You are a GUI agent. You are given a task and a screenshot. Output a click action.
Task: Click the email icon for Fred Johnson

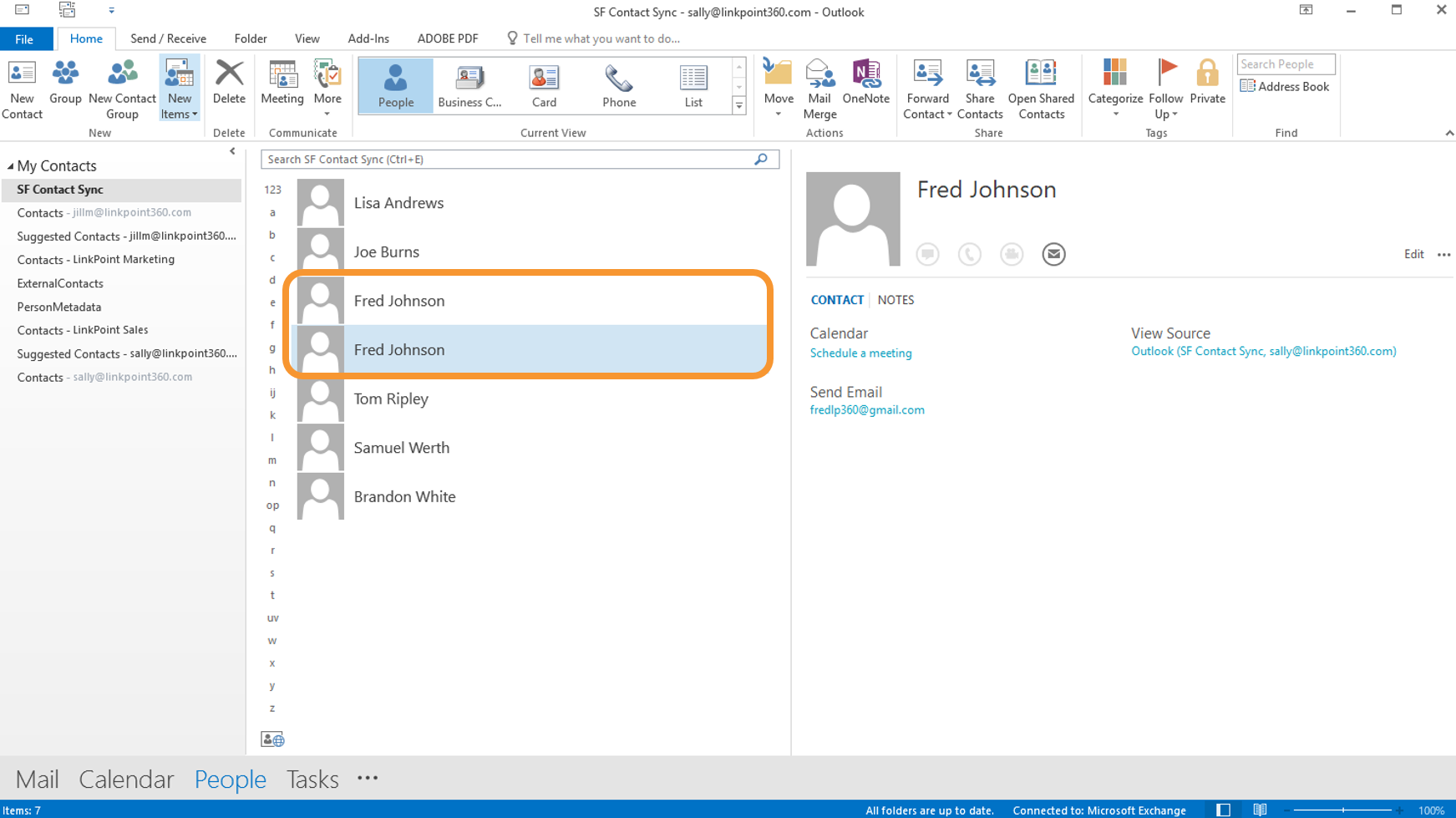[x=1054, y=254]
